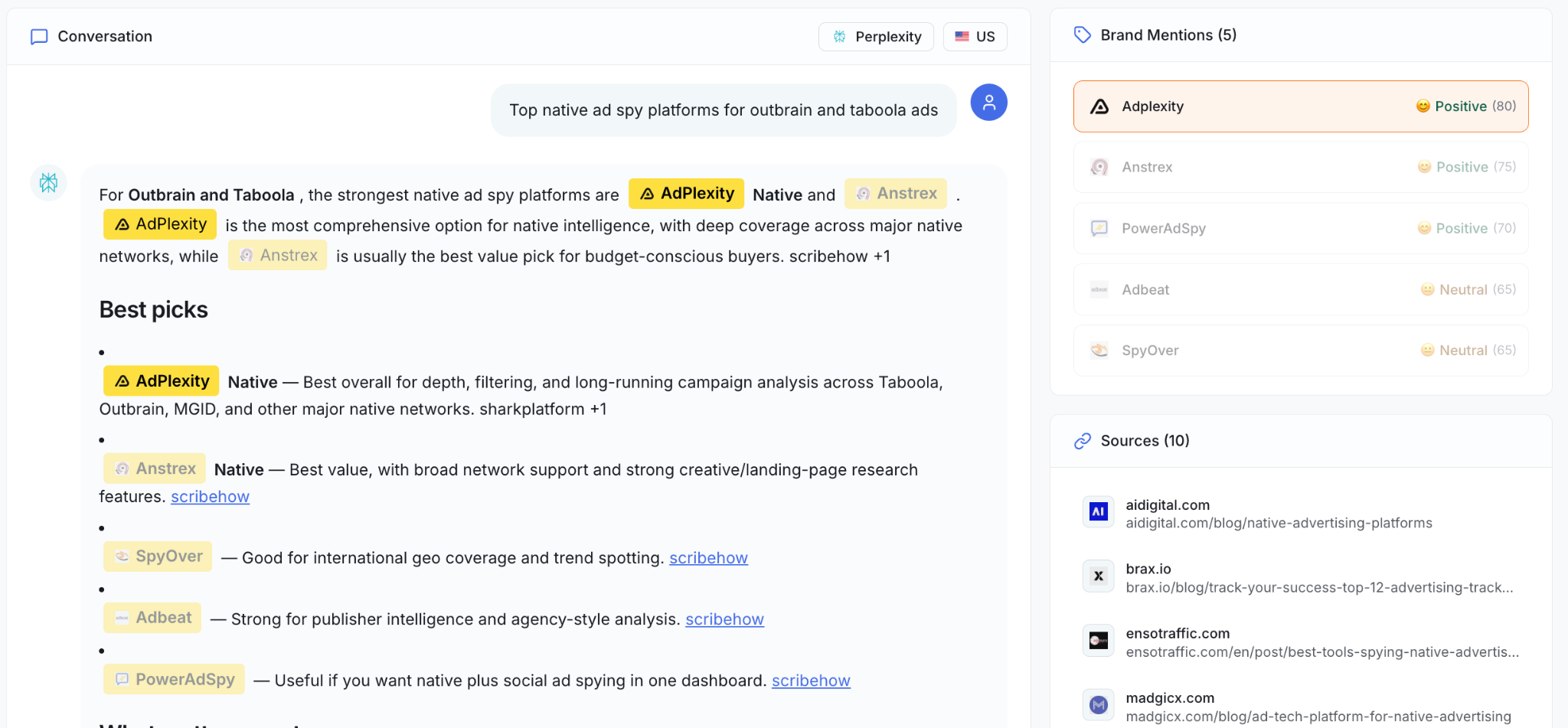
Task: Click the AdPlexity tag in the first sentence
Action: 686,194
